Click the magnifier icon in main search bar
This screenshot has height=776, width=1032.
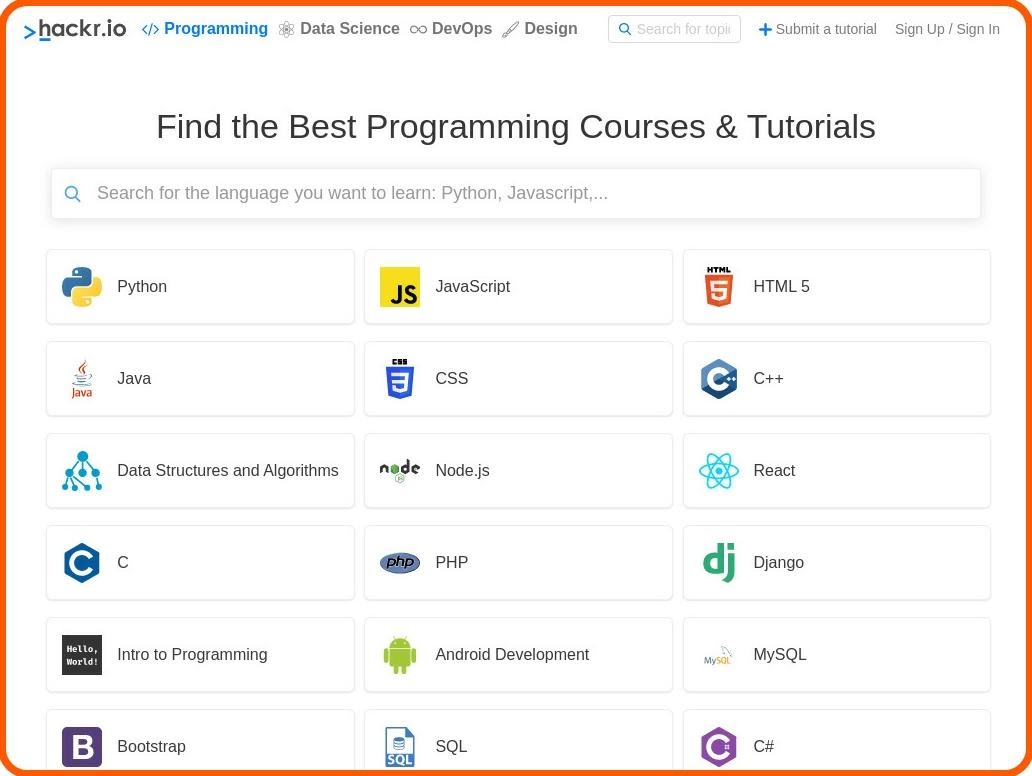72,194
